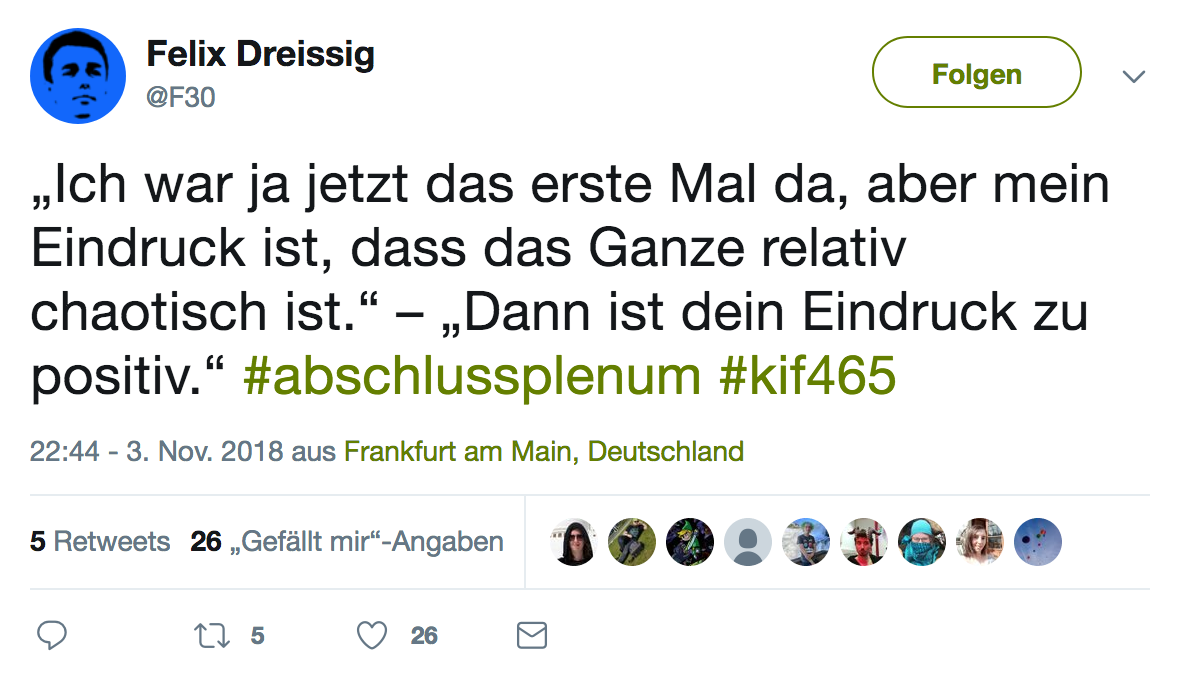Expand the tweet options chevron menu

coord(1133,76)
